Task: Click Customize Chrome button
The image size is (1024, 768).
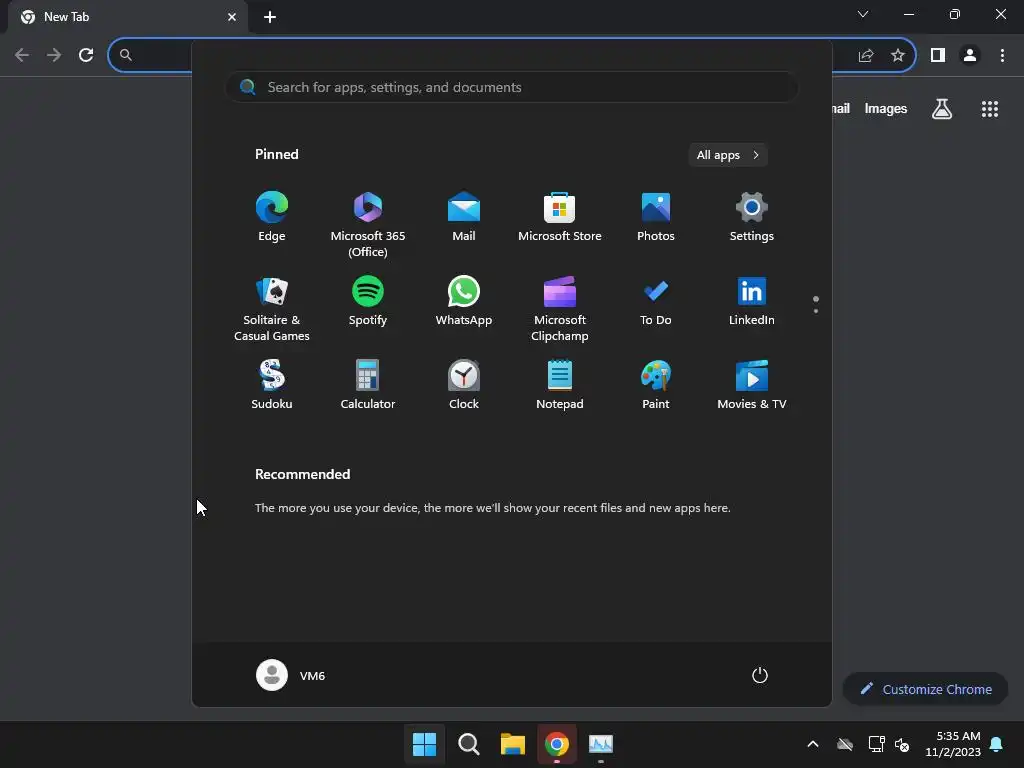Action: [925, 689]
